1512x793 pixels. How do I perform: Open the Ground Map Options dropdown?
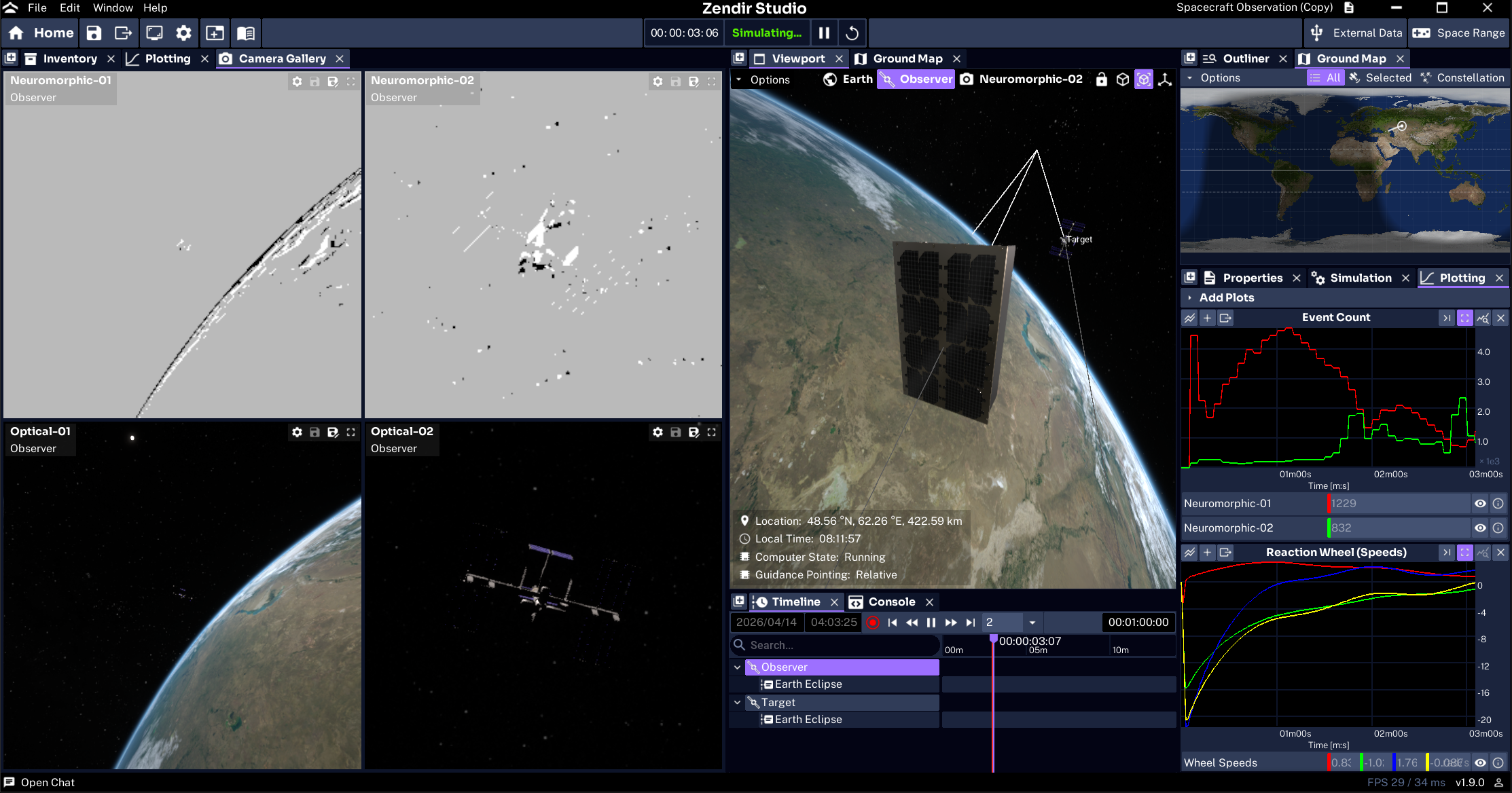click(x=1213, y=78)
